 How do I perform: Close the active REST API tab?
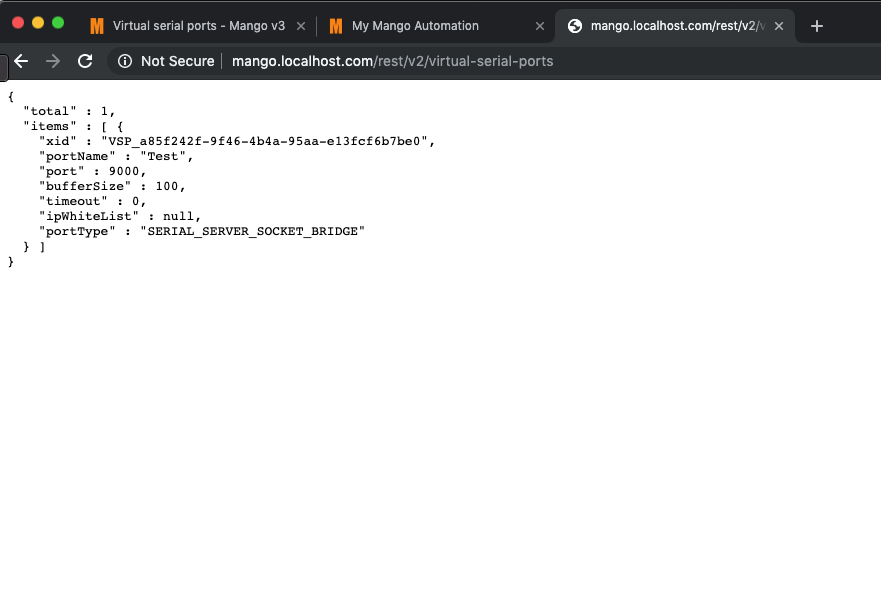779,25
